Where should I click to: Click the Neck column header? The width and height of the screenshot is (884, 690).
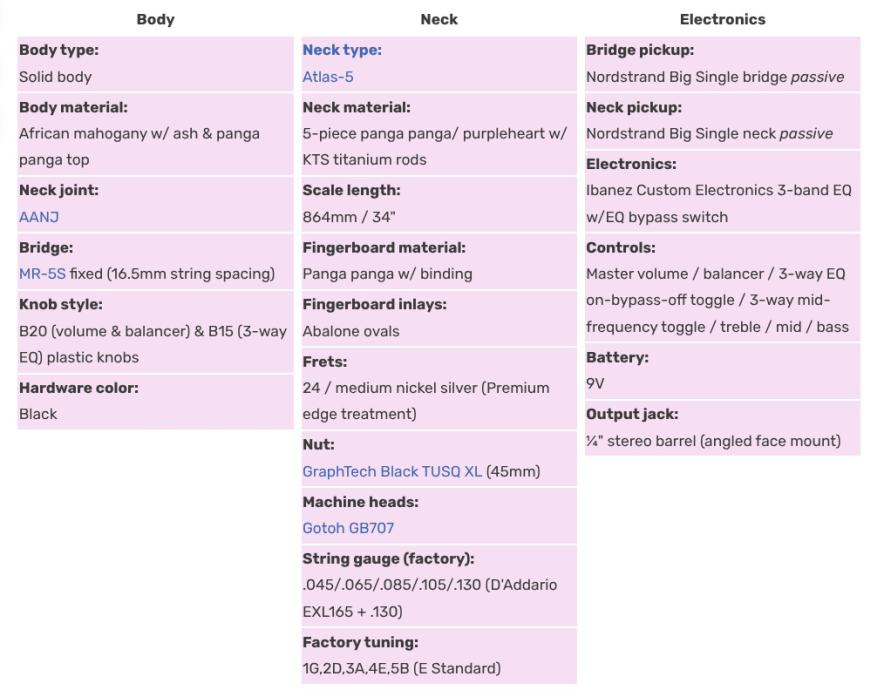[439, 19]
